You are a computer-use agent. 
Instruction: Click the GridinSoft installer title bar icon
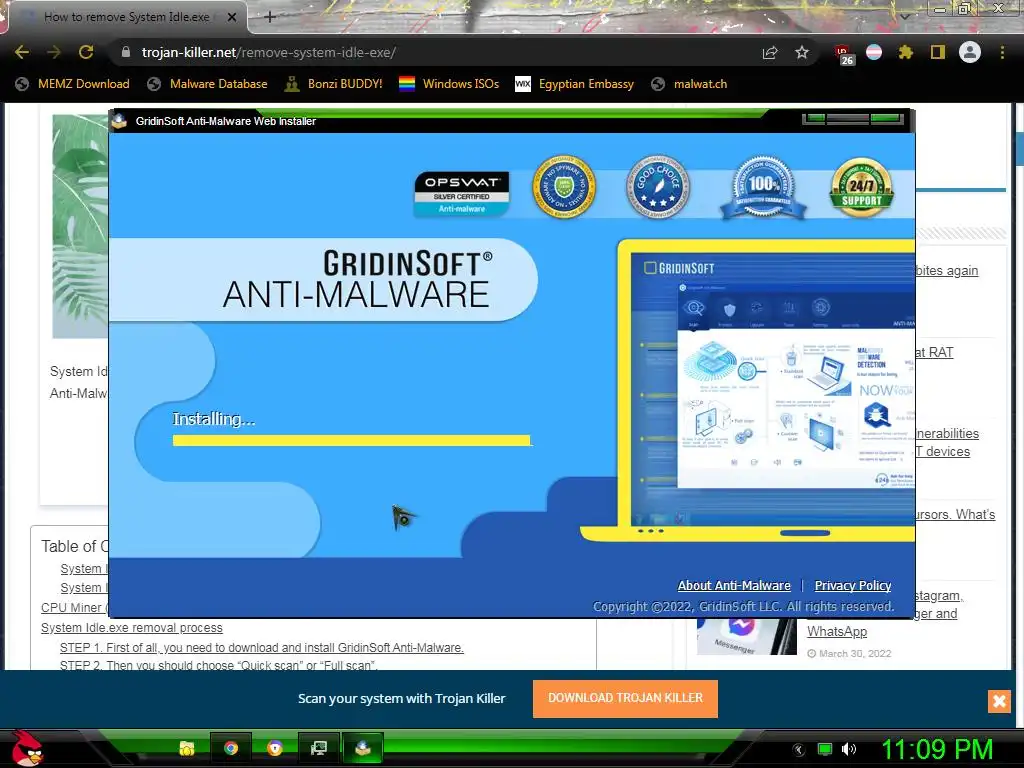119,121
